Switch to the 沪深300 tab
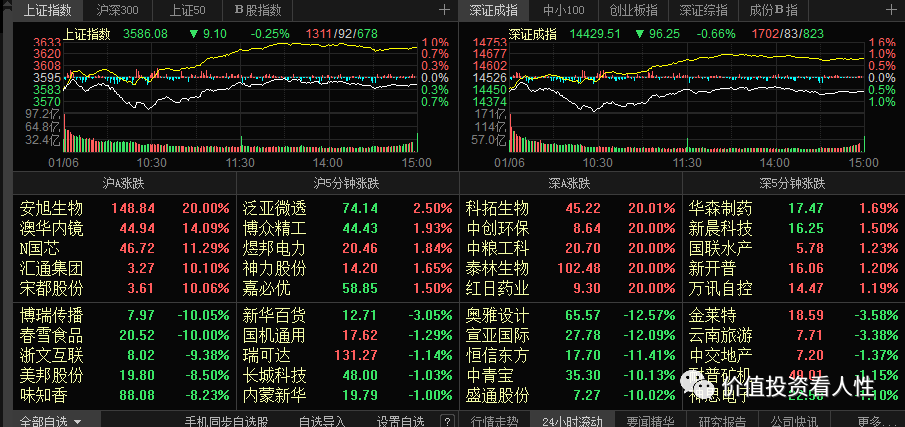Image resolution: width=905 pixels, height=427 pixels. 118,10
